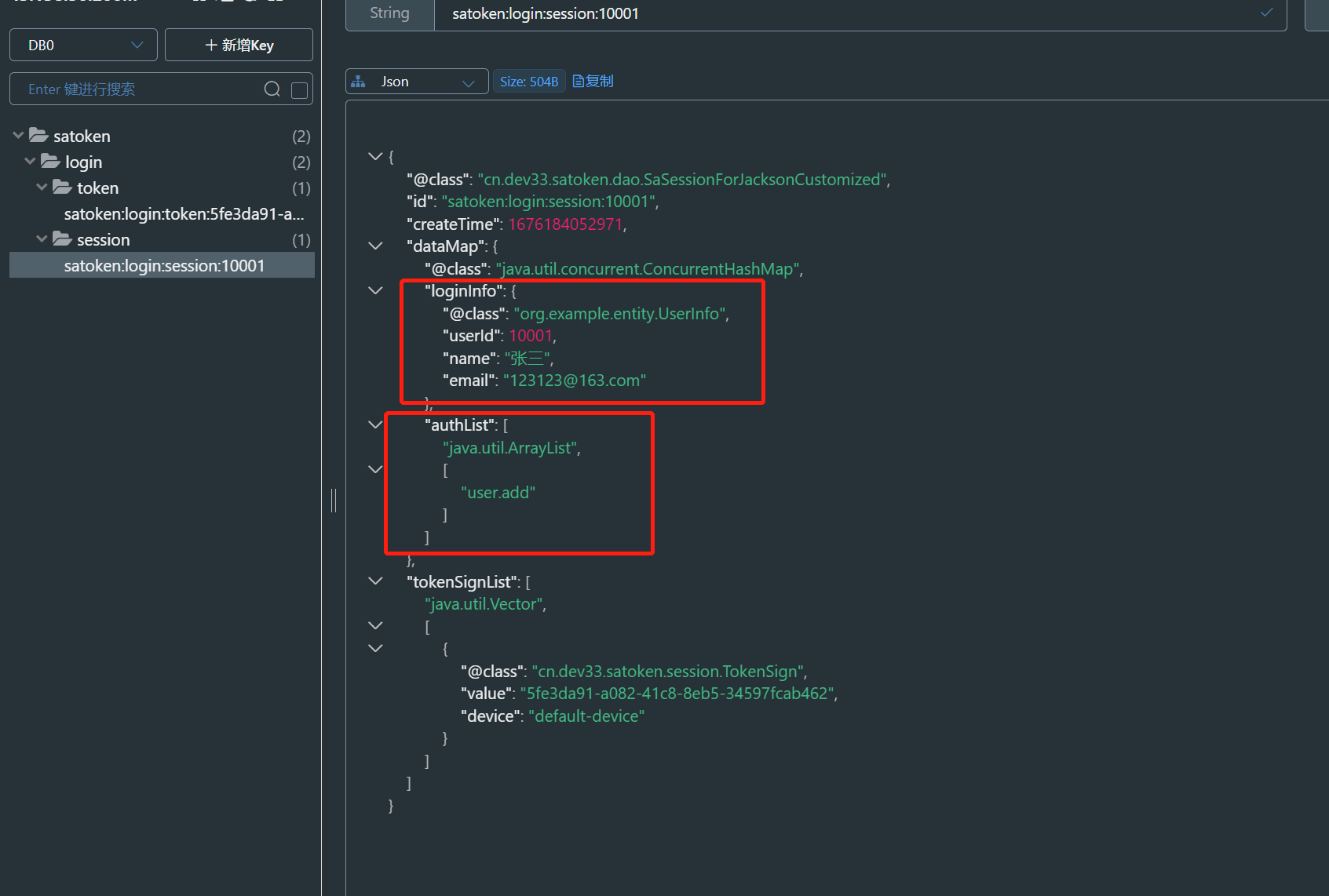The width and height of the screenshot is (1329, 896).
Task: Click the Json format tree icon
Action: pyautogui.click(x=359, y=82)
